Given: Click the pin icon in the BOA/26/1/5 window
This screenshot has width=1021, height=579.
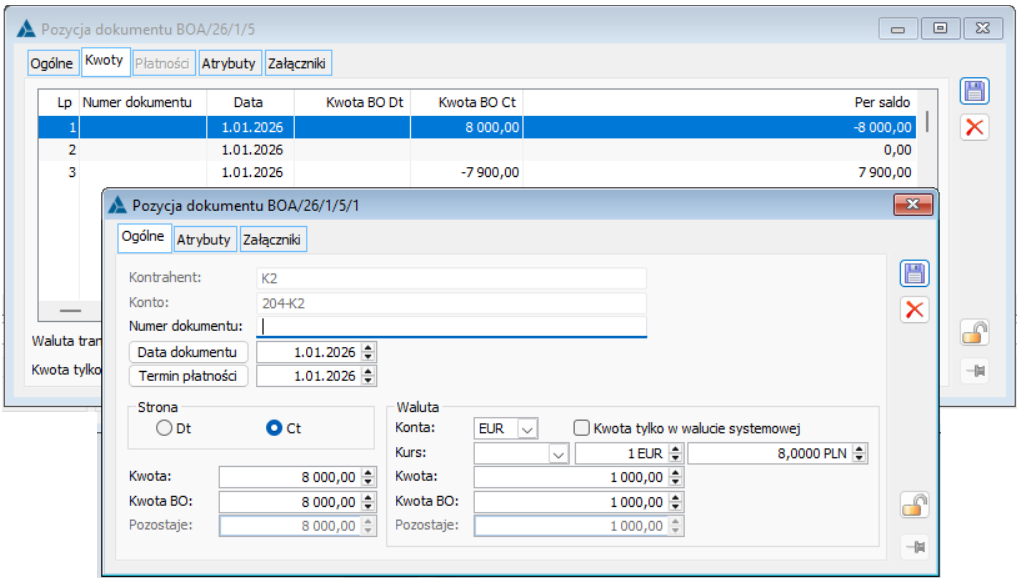Looking at the screenshot, I should point(975,371).
